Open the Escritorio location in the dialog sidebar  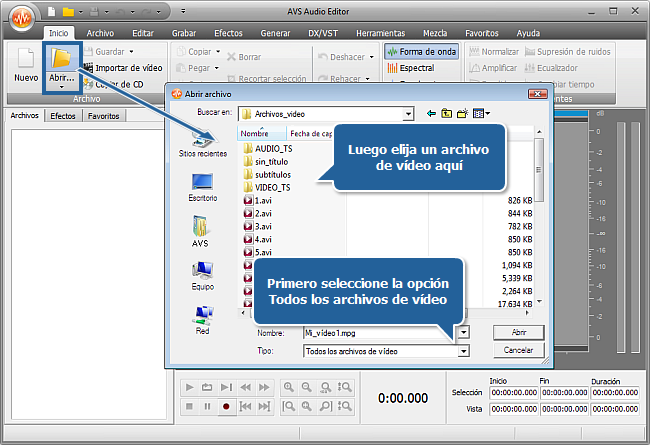pyautogui.click(x=203, y=187)
